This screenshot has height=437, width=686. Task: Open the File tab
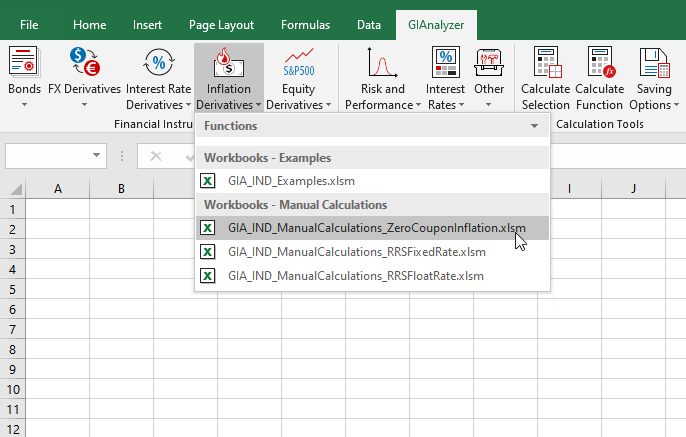click(29, 25)
